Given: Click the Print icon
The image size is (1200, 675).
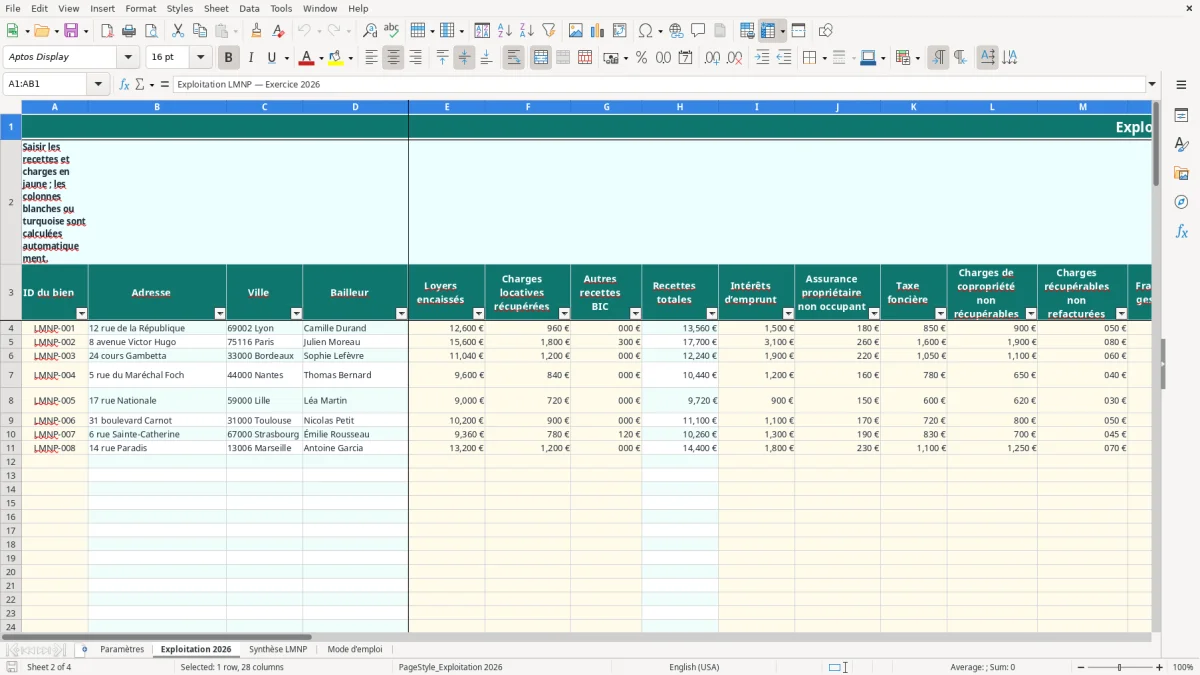Looking at the screenshot, I should (x=129, y=31).
